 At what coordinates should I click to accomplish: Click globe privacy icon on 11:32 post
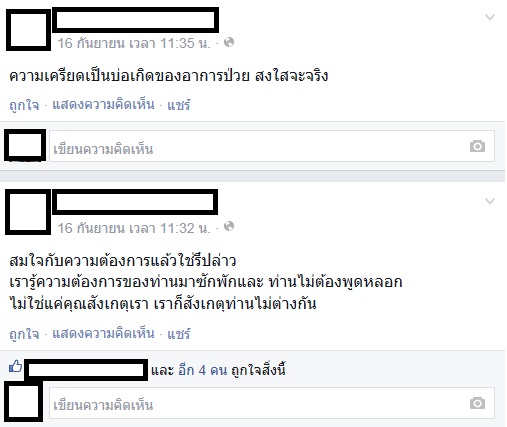pos(229,226)
